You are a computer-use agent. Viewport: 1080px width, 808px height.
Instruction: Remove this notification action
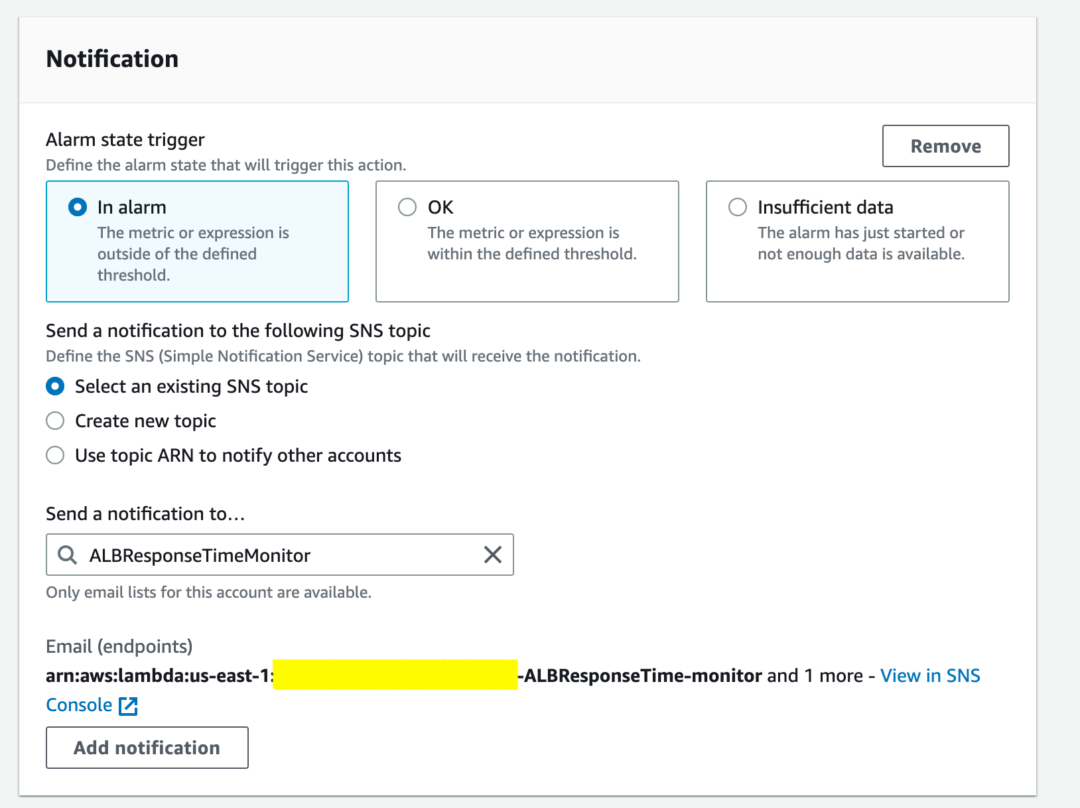click(x=944, y=145)
